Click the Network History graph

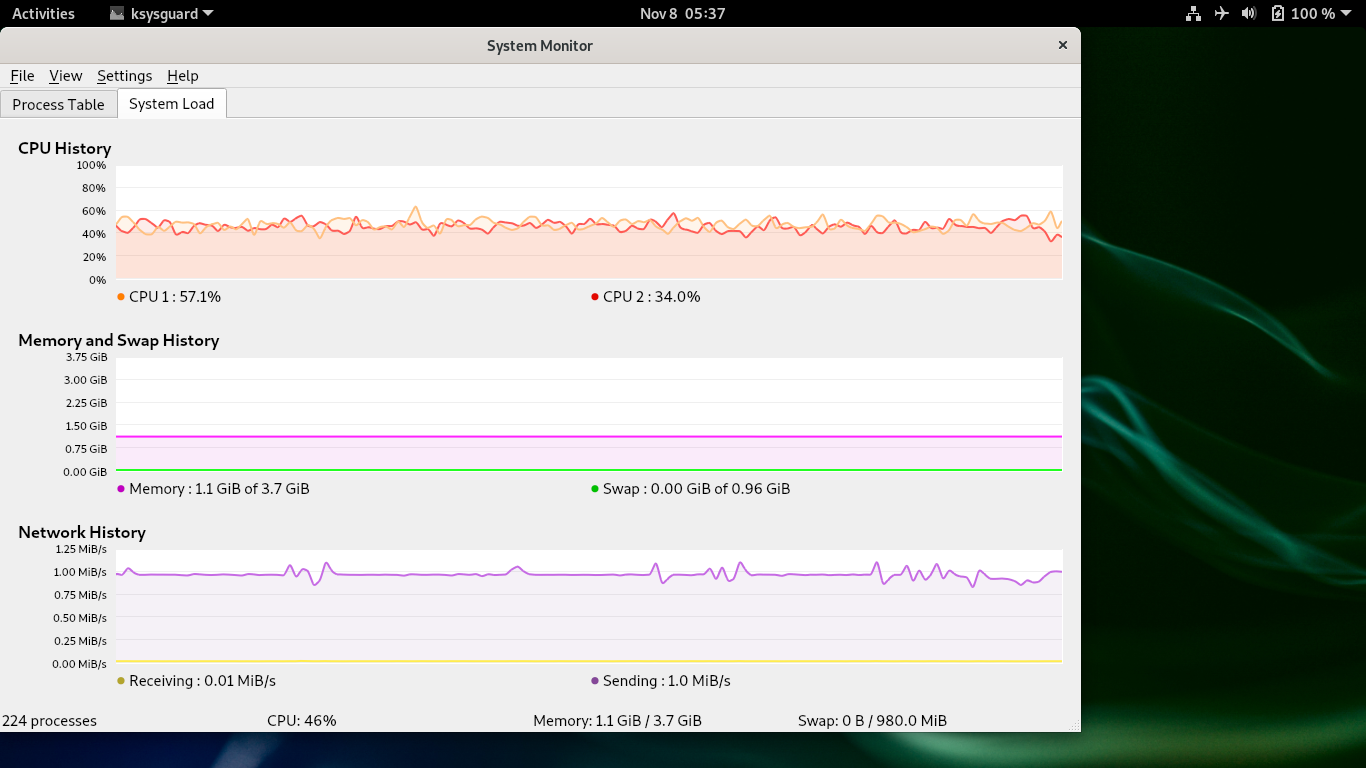[x=589, y=606]
